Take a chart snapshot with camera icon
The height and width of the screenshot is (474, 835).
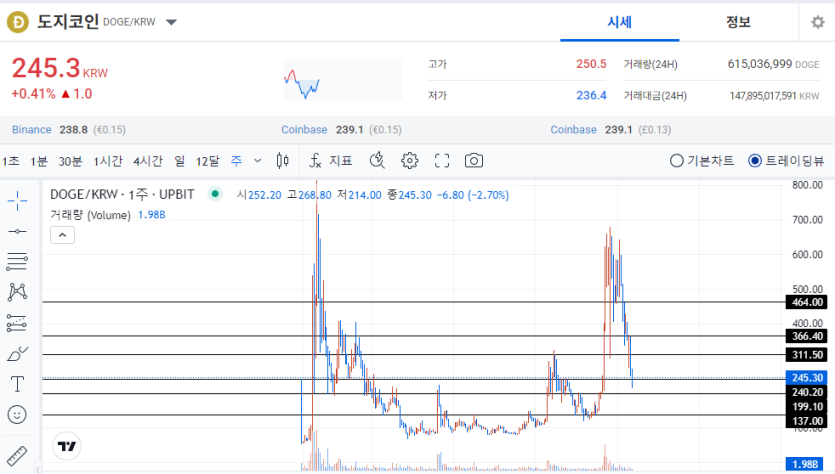474,161
